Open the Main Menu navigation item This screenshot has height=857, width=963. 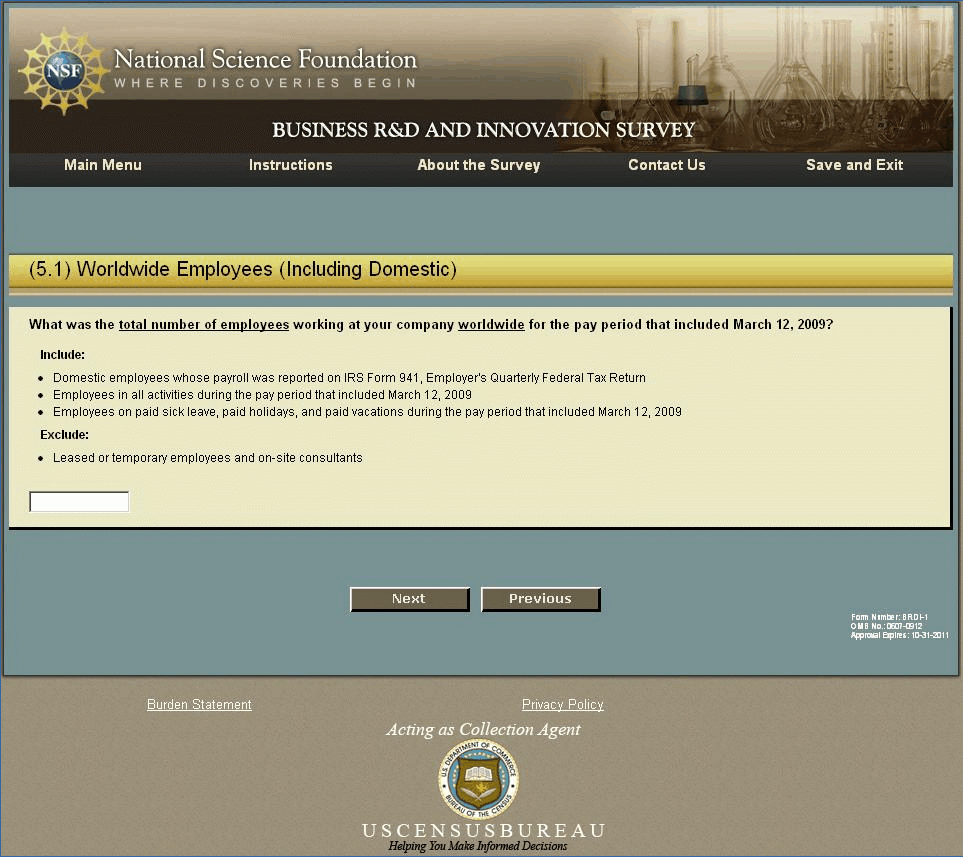point(103,165)
